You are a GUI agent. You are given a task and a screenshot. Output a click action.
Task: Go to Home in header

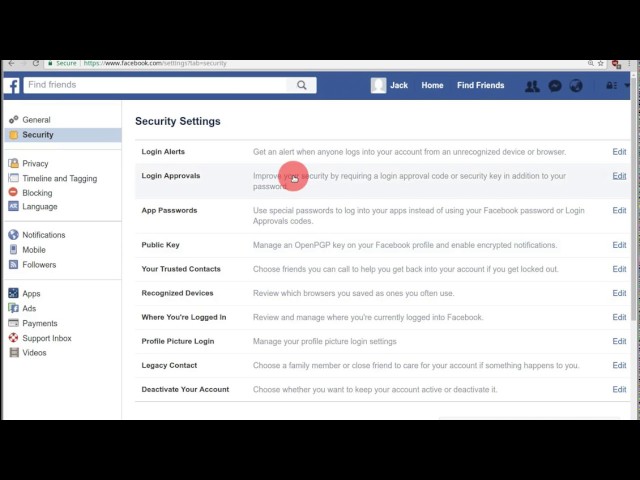[x=432, y=85]
